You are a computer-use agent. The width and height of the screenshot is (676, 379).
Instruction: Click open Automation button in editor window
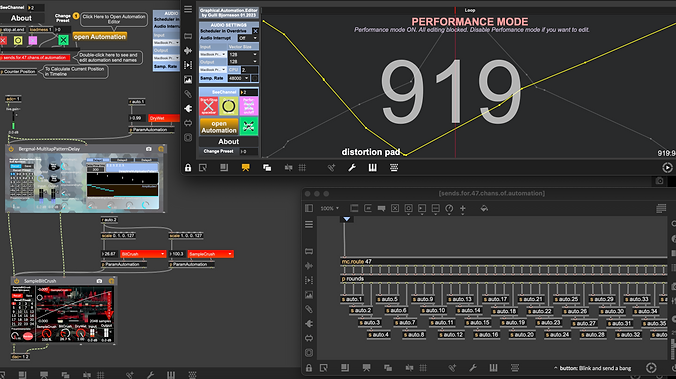click(219, 126)
